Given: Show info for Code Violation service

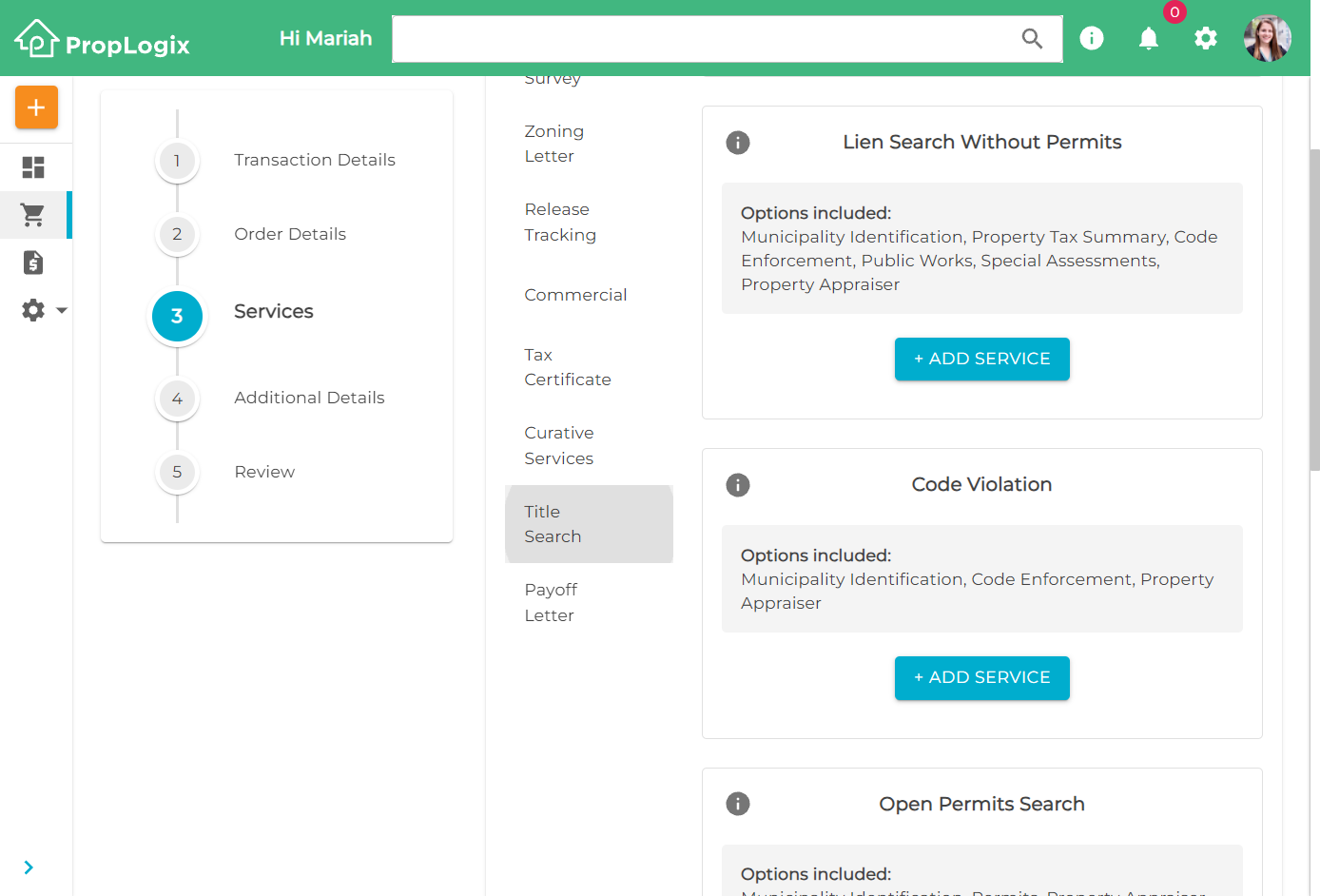Looking at the screenshot, I should (x=738, y=485).
